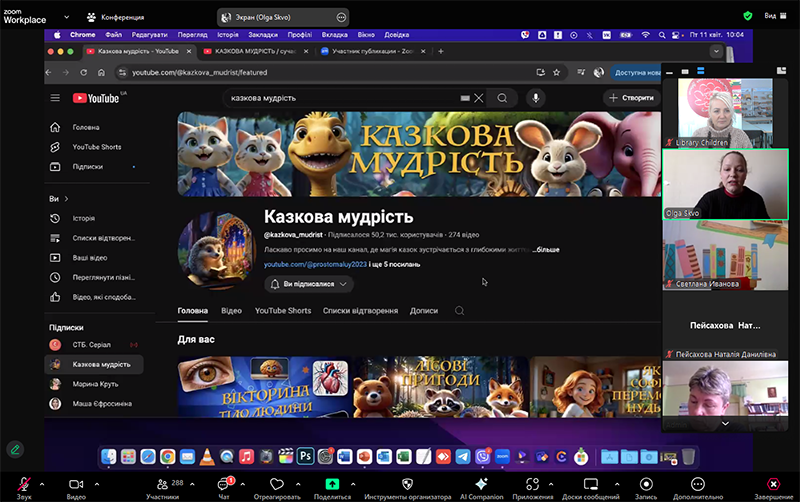
Task: Click green annotation pencil icon
Action: pyautogui.click(x=15, y=449)
